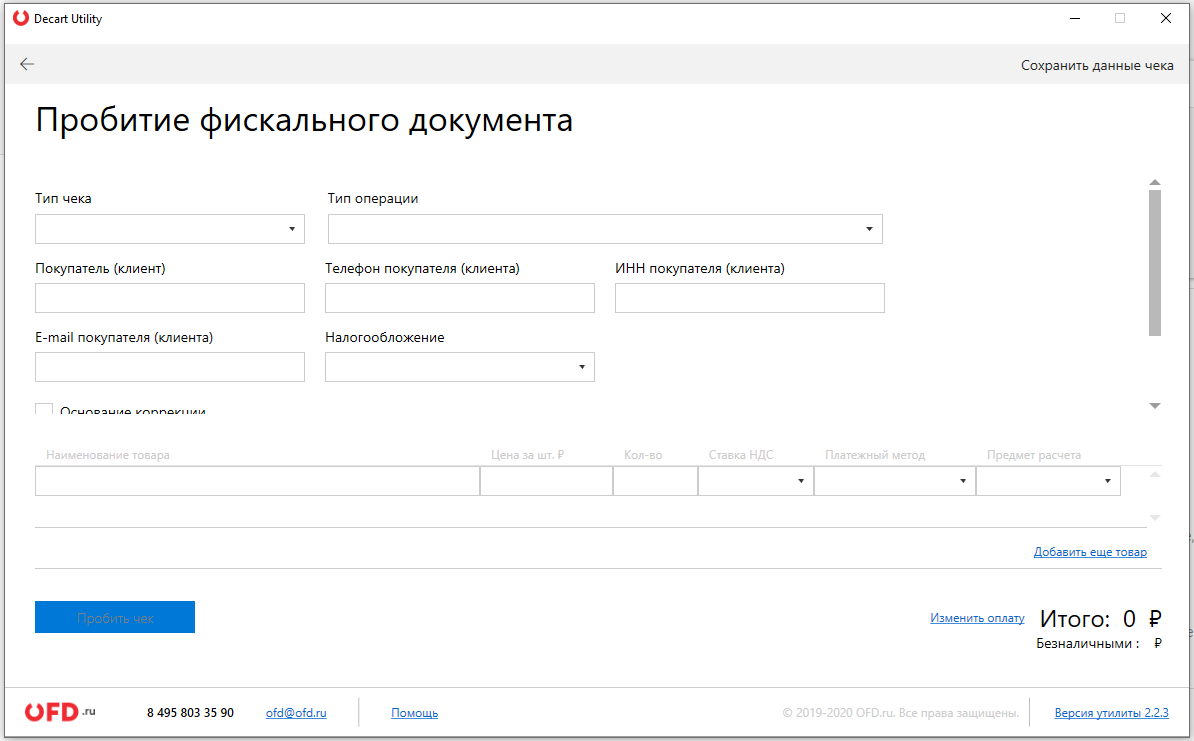
Task: Maximize the Decart Utility window
Action: [x=1120, y=18]
